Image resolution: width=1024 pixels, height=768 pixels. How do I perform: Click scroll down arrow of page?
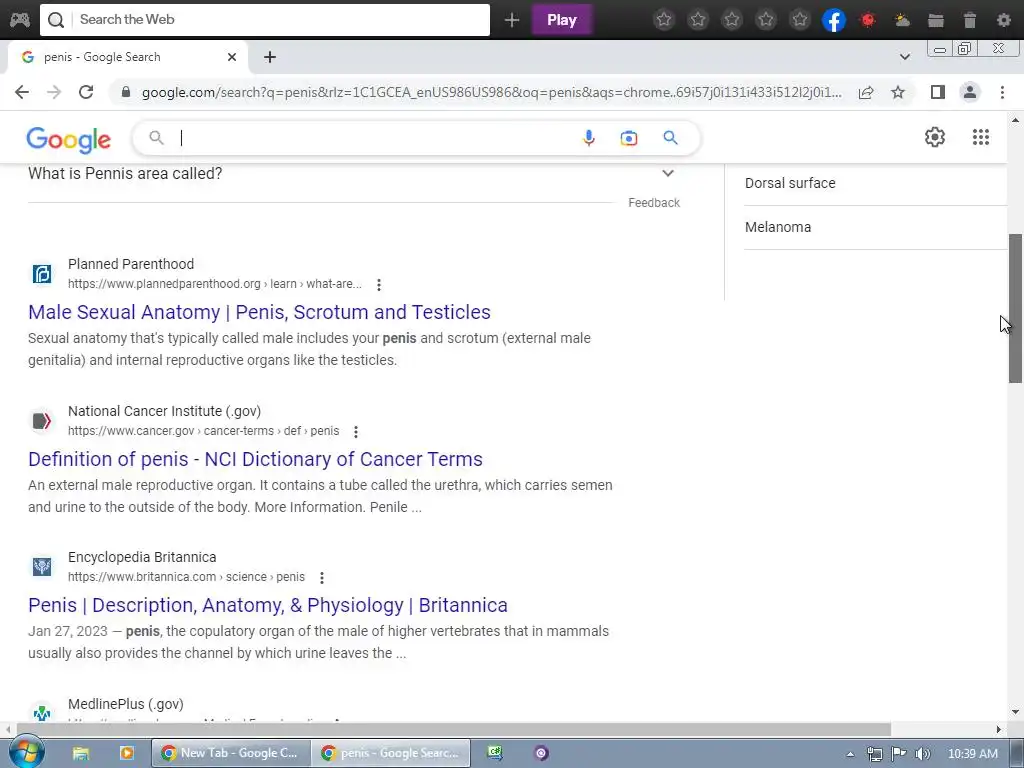[x=1016, y=712]
